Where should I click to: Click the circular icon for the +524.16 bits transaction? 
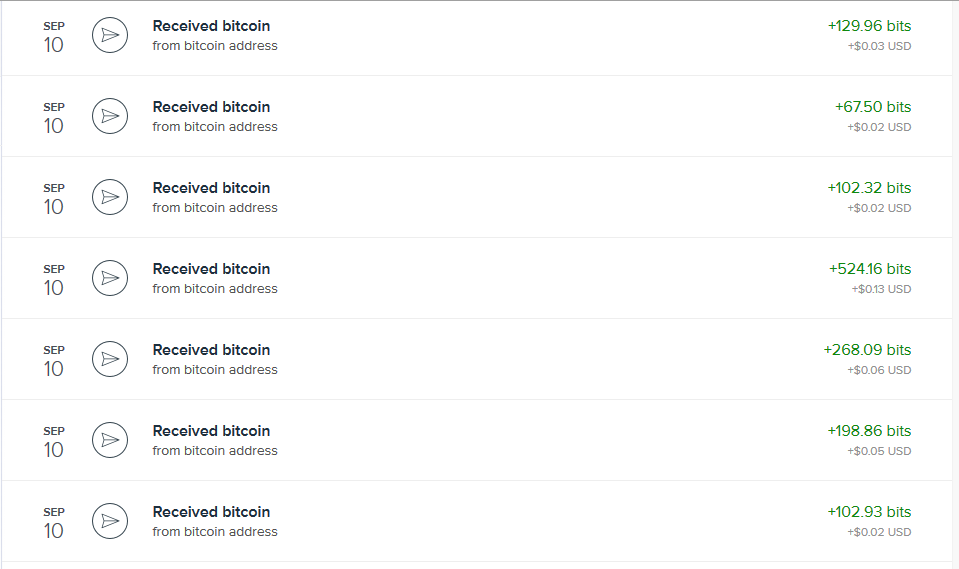coord(110,279)
